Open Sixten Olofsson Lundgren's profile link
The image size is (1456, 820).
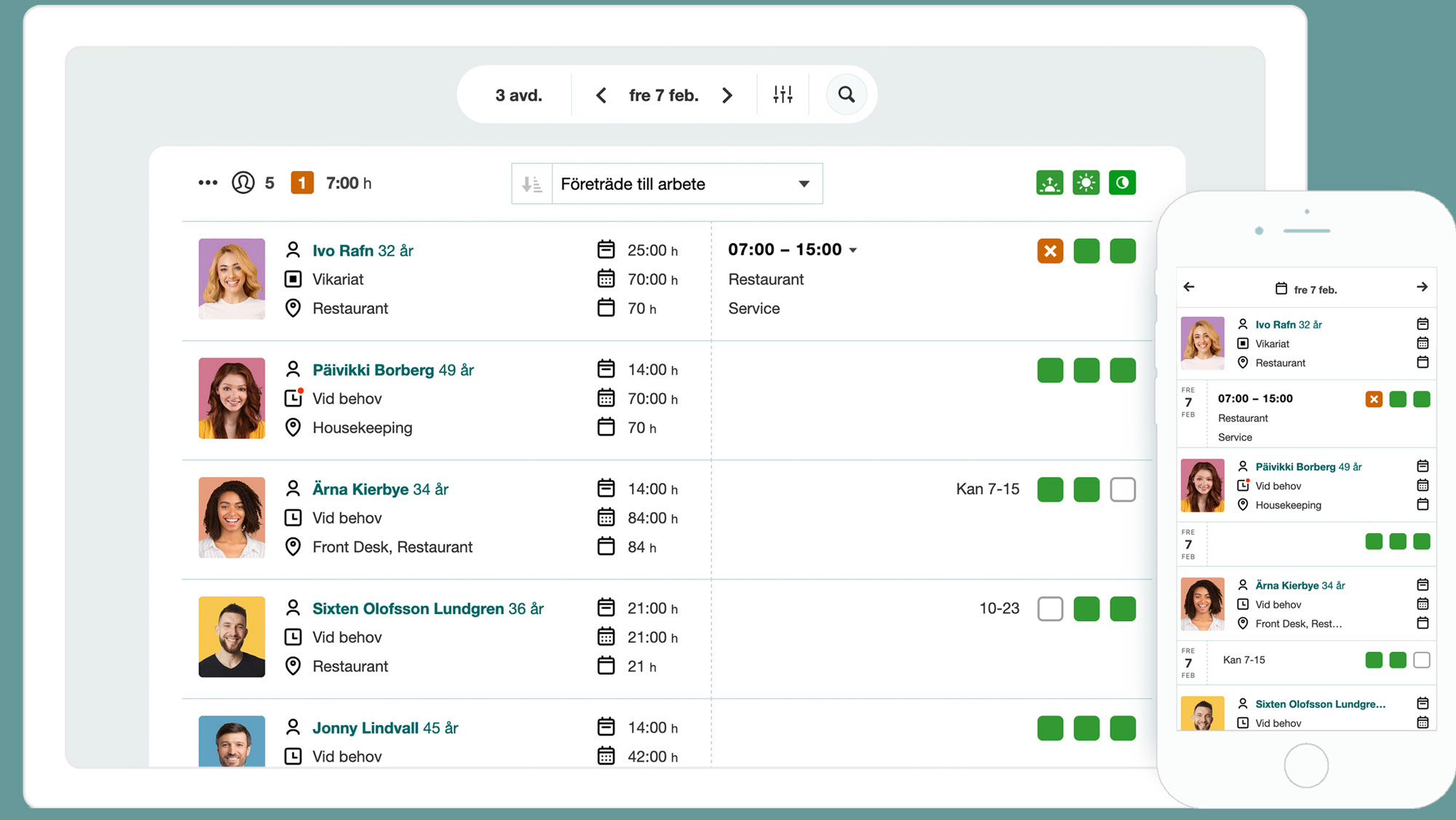[428, 609]
